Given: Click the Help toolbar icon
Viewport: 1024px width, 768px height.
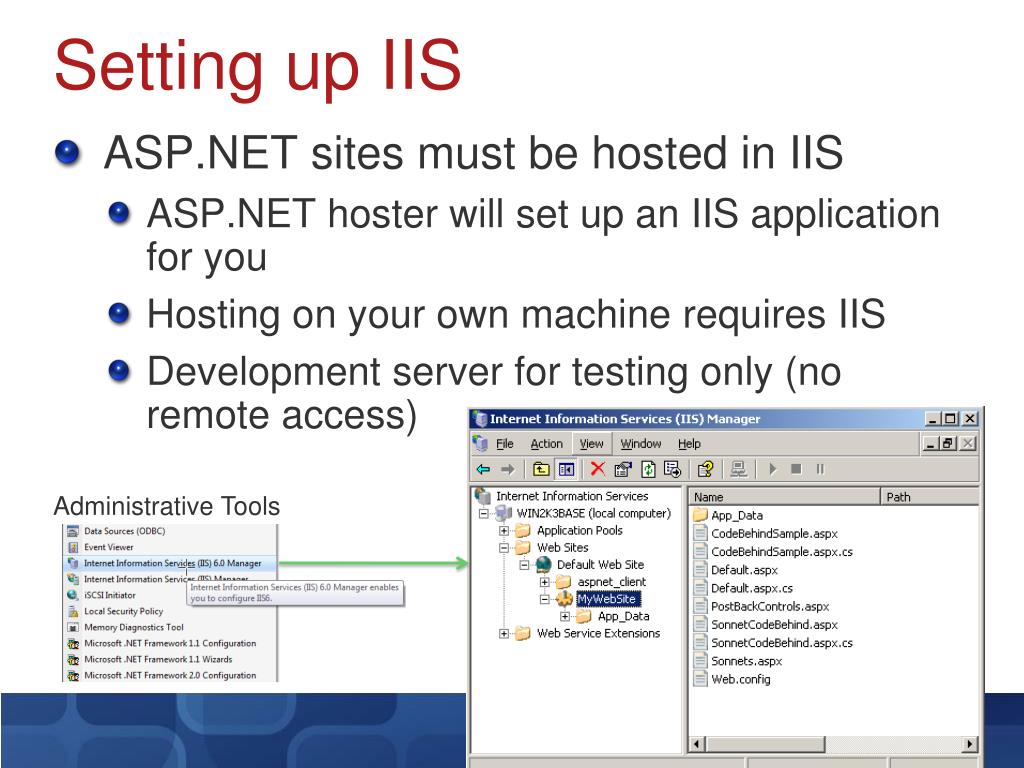Looking at the screenshot, I should [x=705, y=469].
